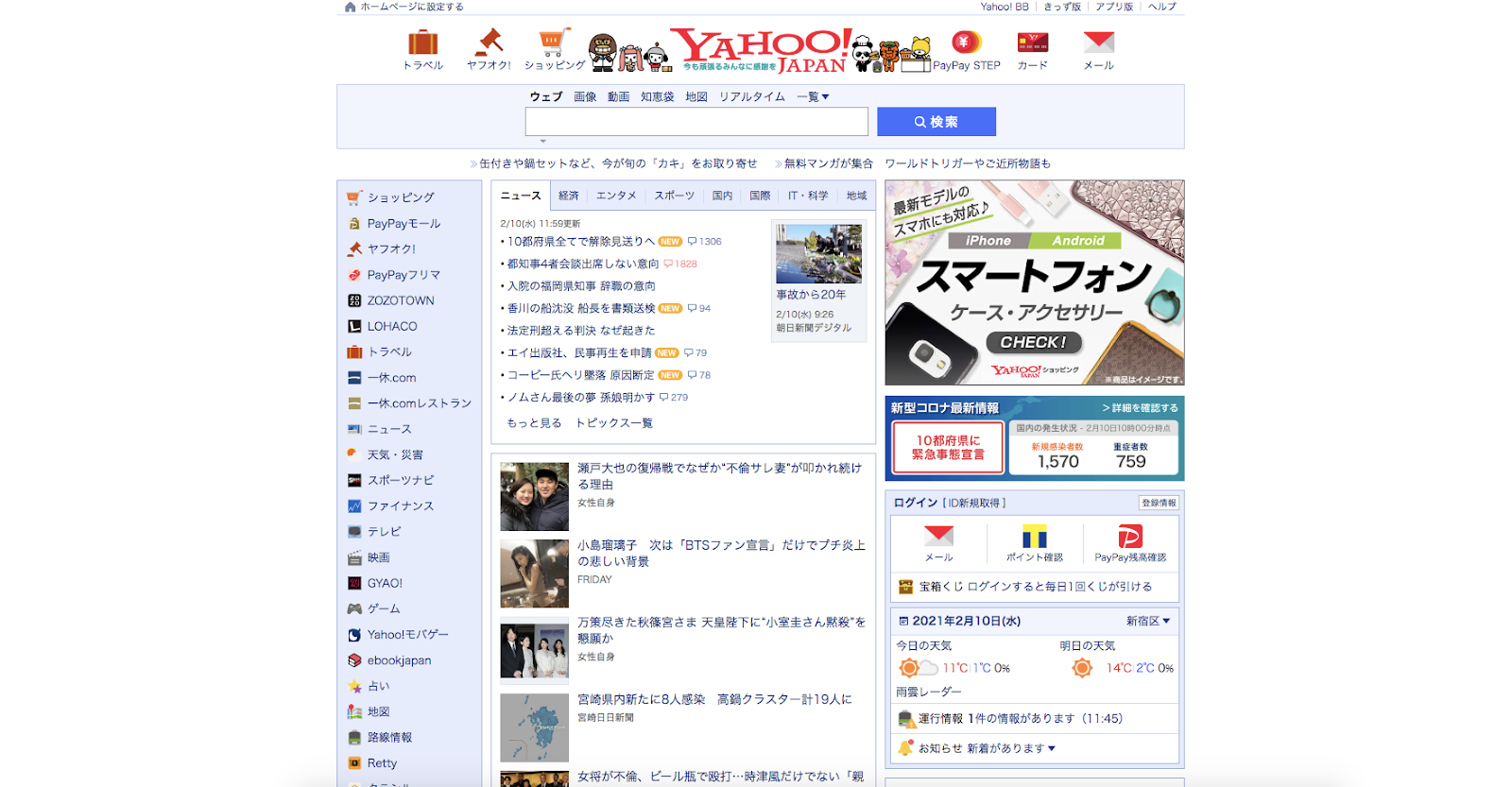The width and height of the screenshot is (1512, 787).
Task: Open PayPayフリマ in the left sidebar
Action: [x=404, y=275]
